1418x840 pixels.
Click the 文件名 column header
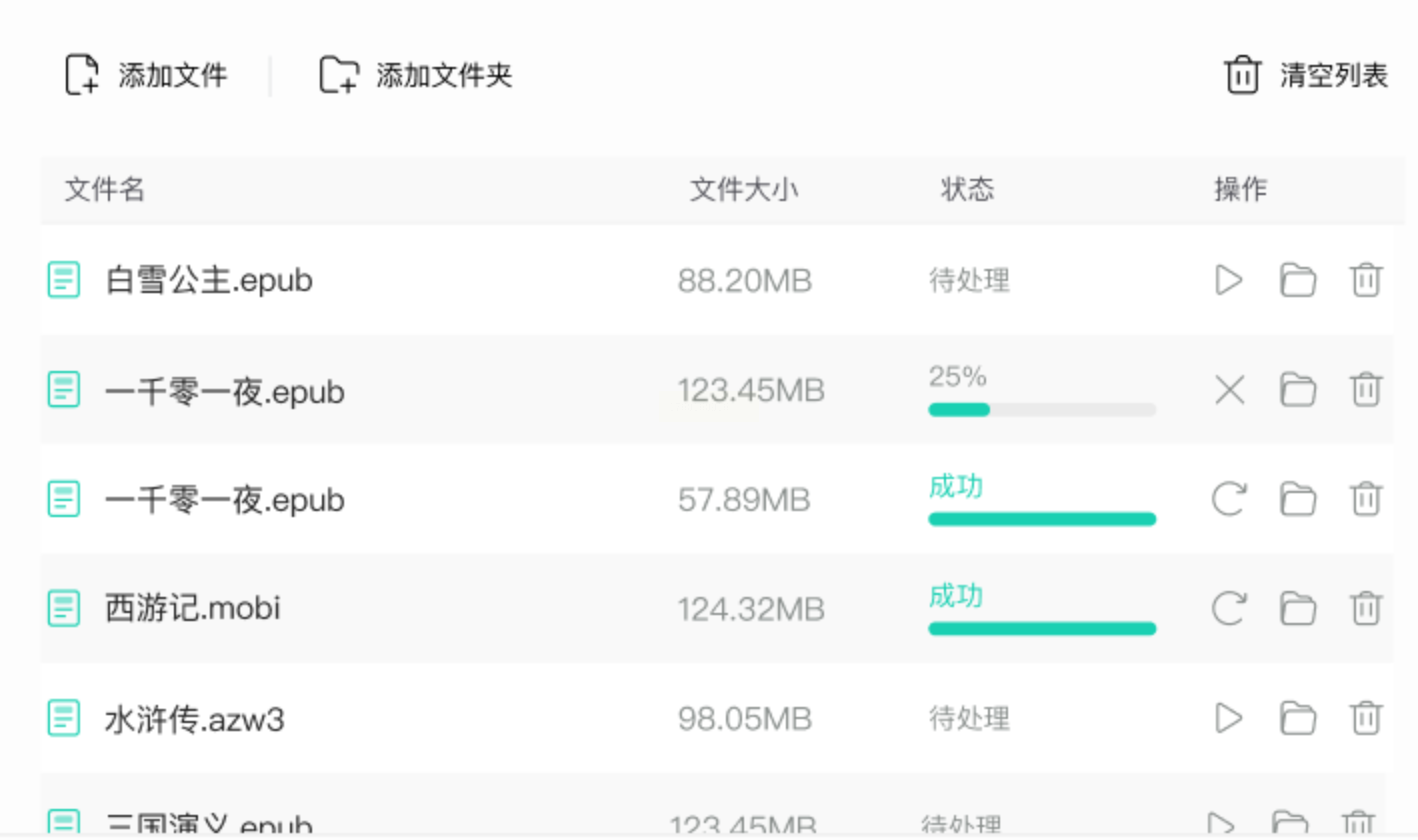click(105, 190)
